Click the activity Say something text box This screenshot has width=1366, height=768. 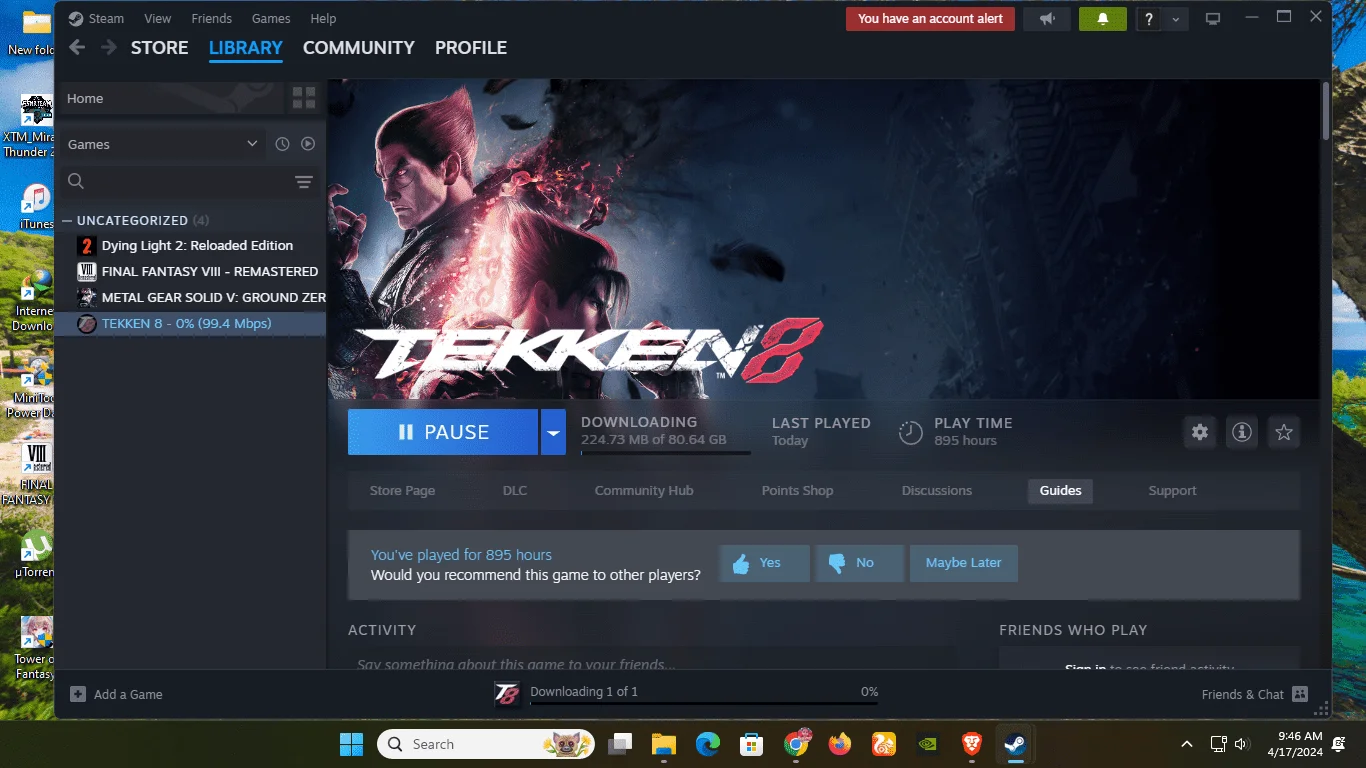click(650, 664)
